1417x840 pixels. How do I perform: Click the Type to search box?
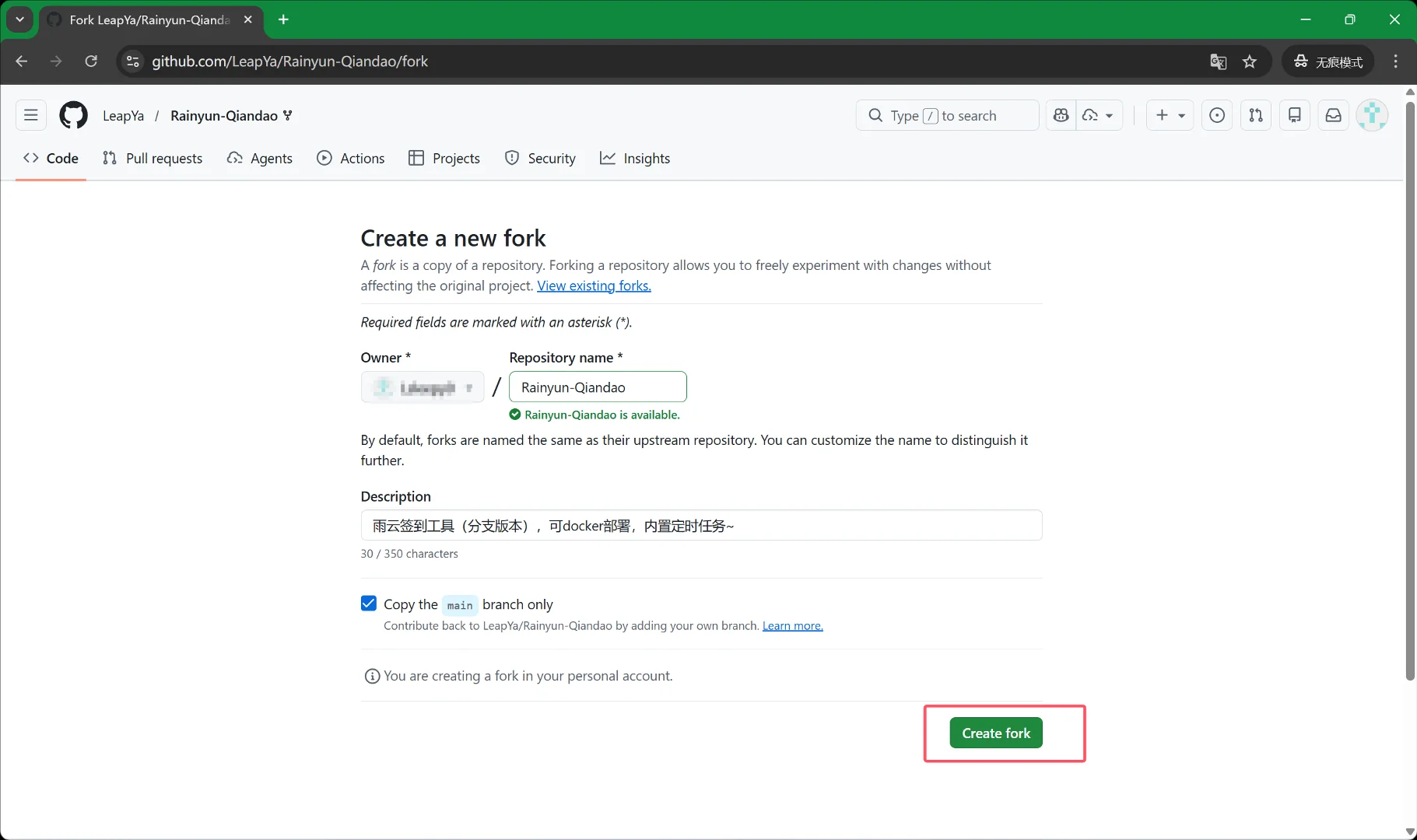pos(947,115)
